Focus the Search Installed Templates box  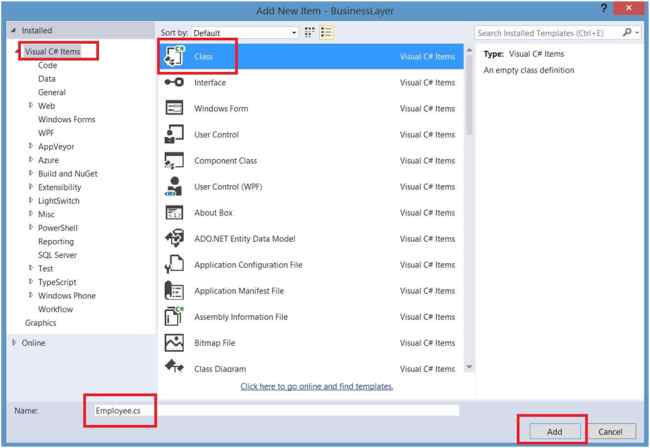pos(548,33)
